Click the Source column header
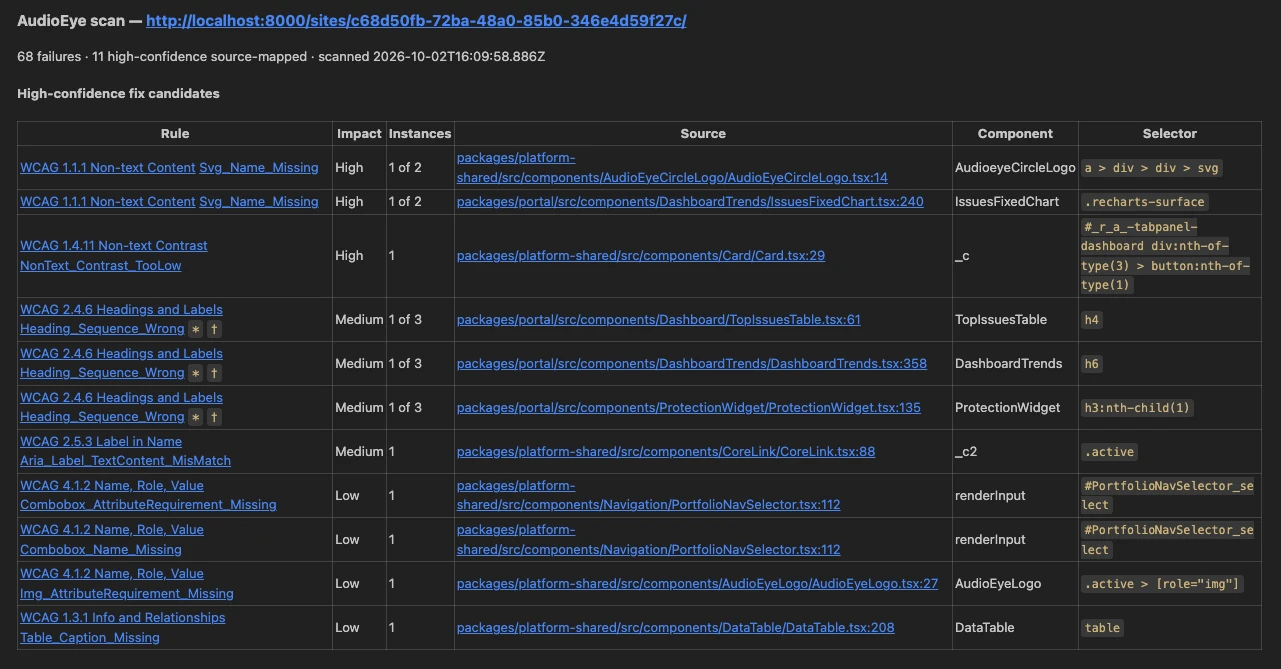 [703, 133]
